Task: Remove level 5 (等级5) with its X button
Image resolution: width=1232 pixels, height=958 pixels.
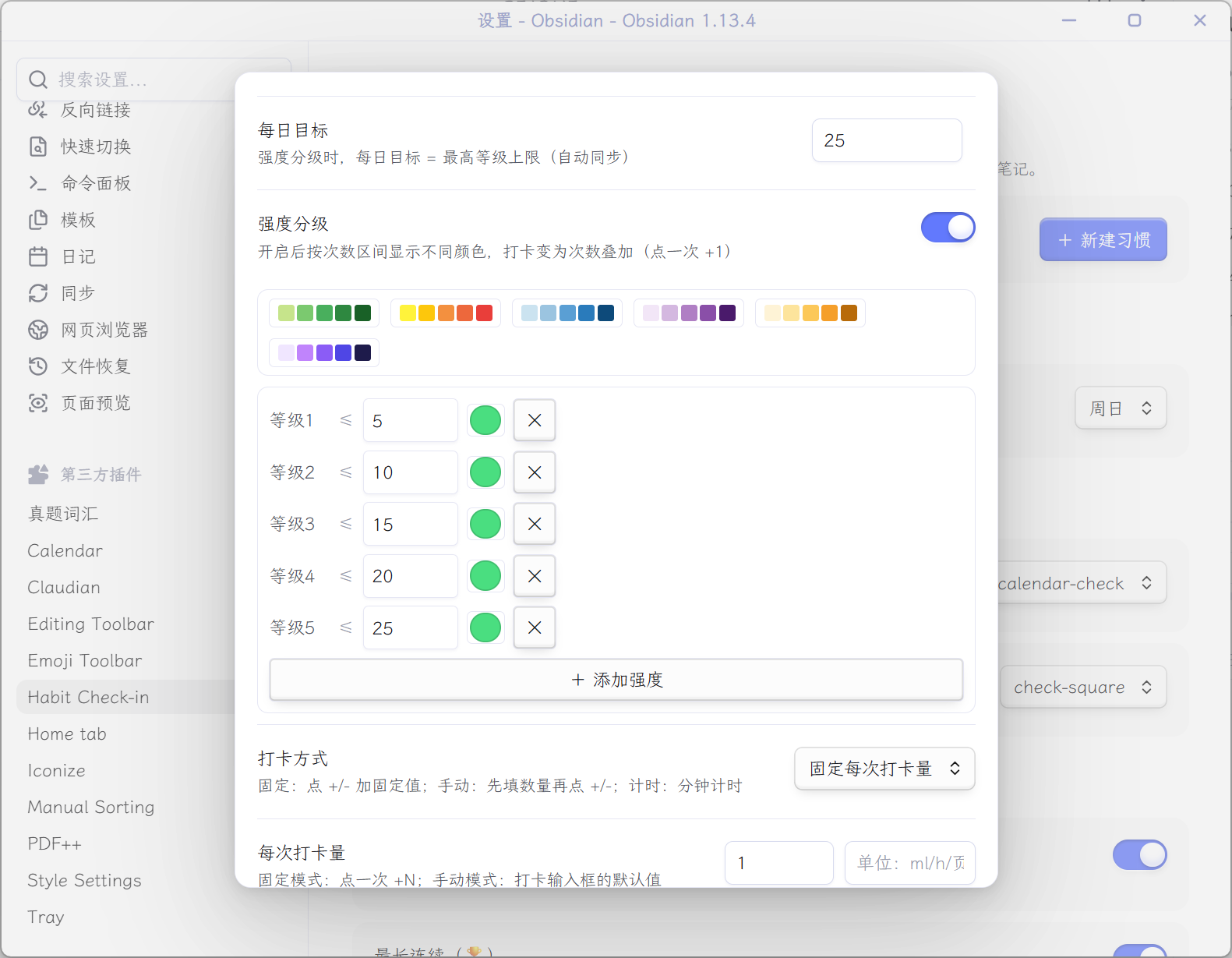Action: (x=535, y=627)
